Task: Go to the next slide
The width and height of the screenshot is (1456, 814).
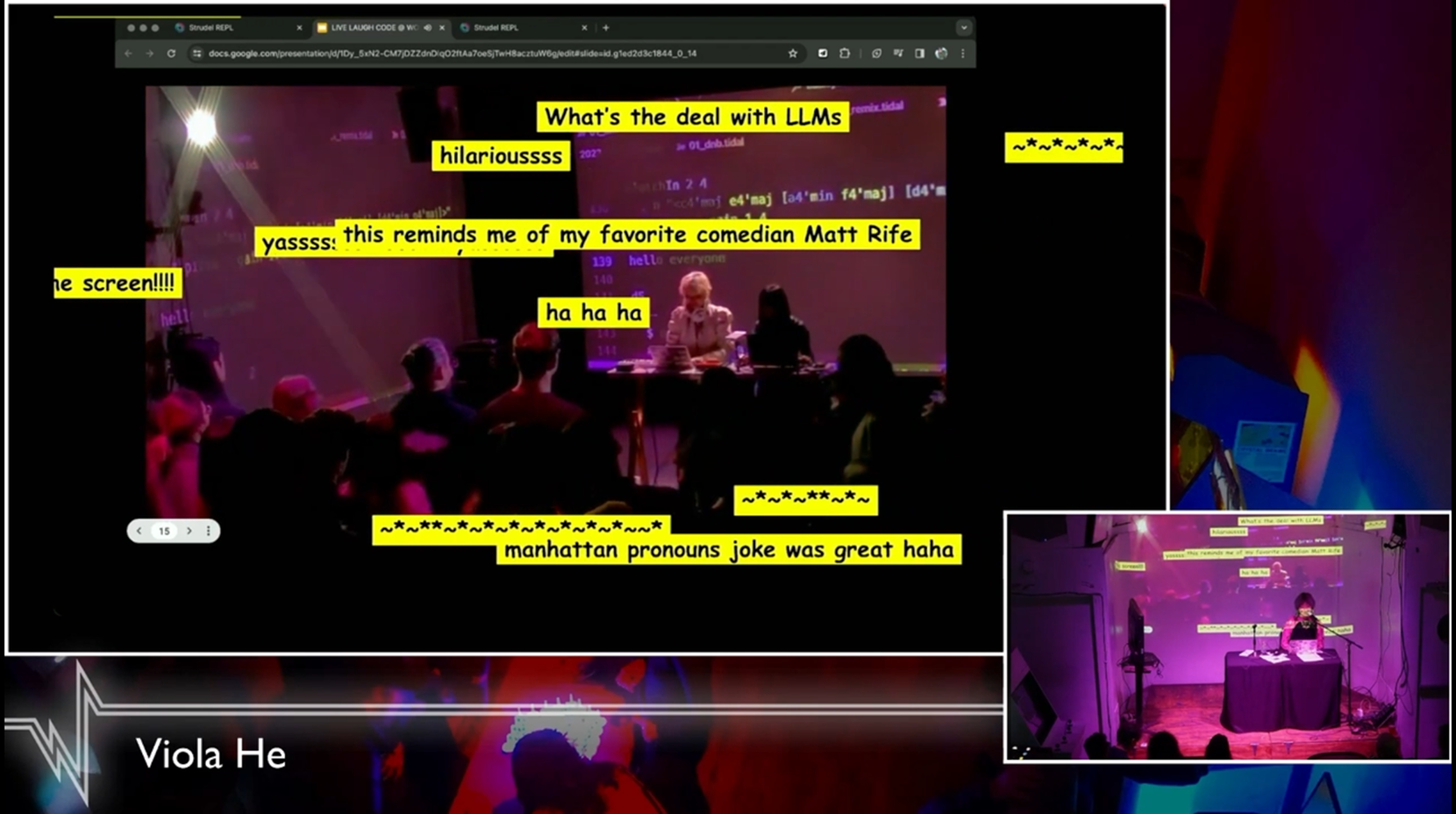Action: (x=189, y=531)
